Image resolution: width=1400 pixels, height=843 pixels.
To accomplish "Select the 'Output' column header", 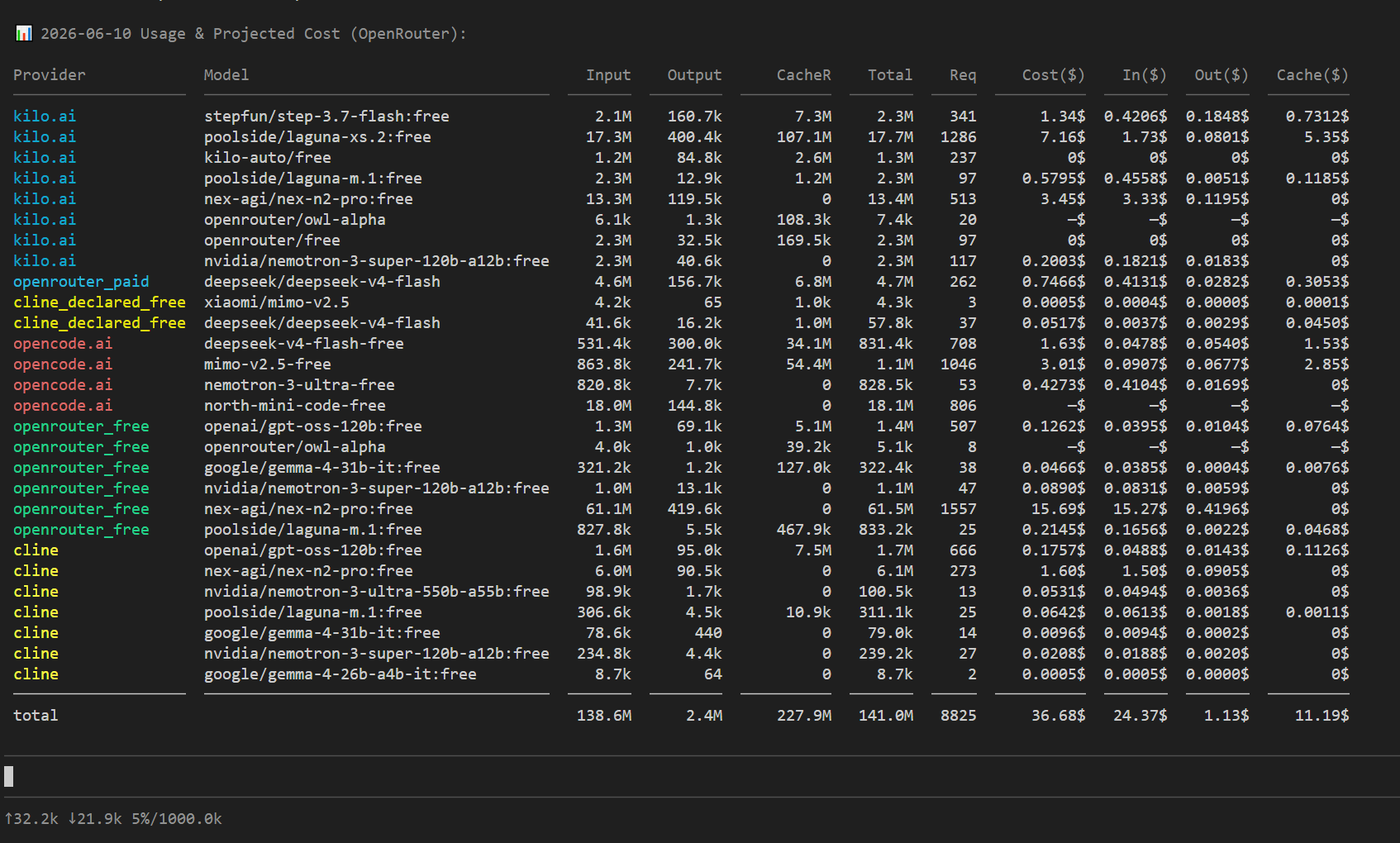I will [694, 75].
